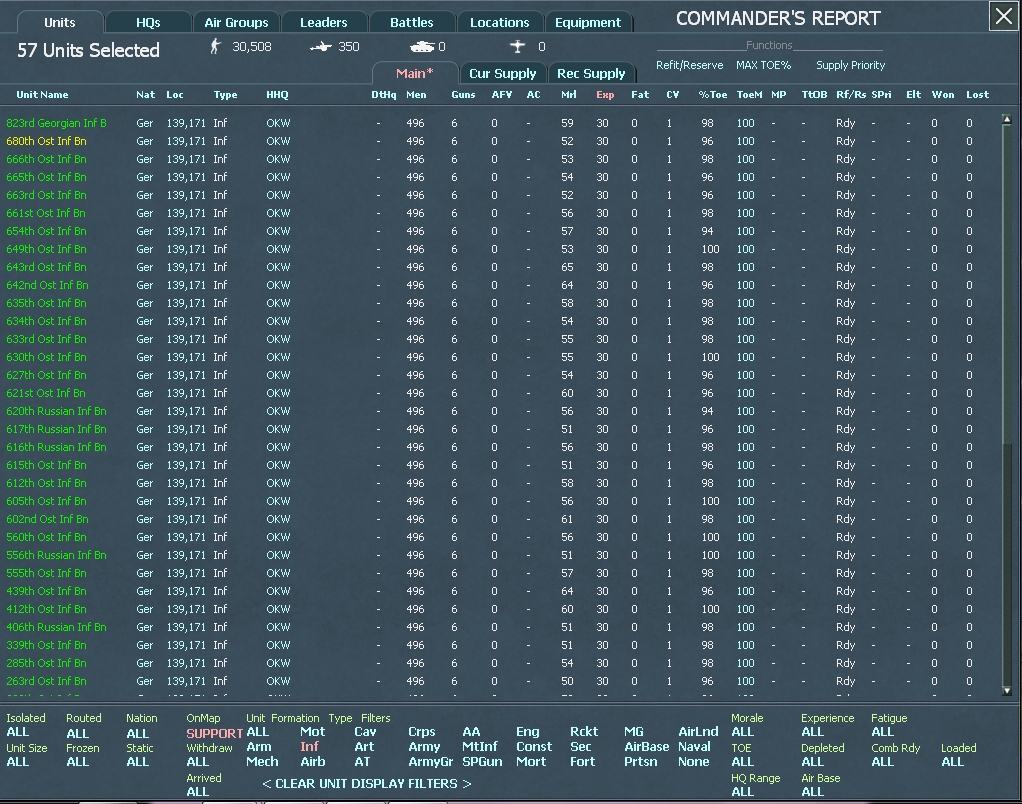Toggle the Mot unit type filter
Image resolution: width=1022 pixels, height=804 pixels.
[x=312, y=732]
